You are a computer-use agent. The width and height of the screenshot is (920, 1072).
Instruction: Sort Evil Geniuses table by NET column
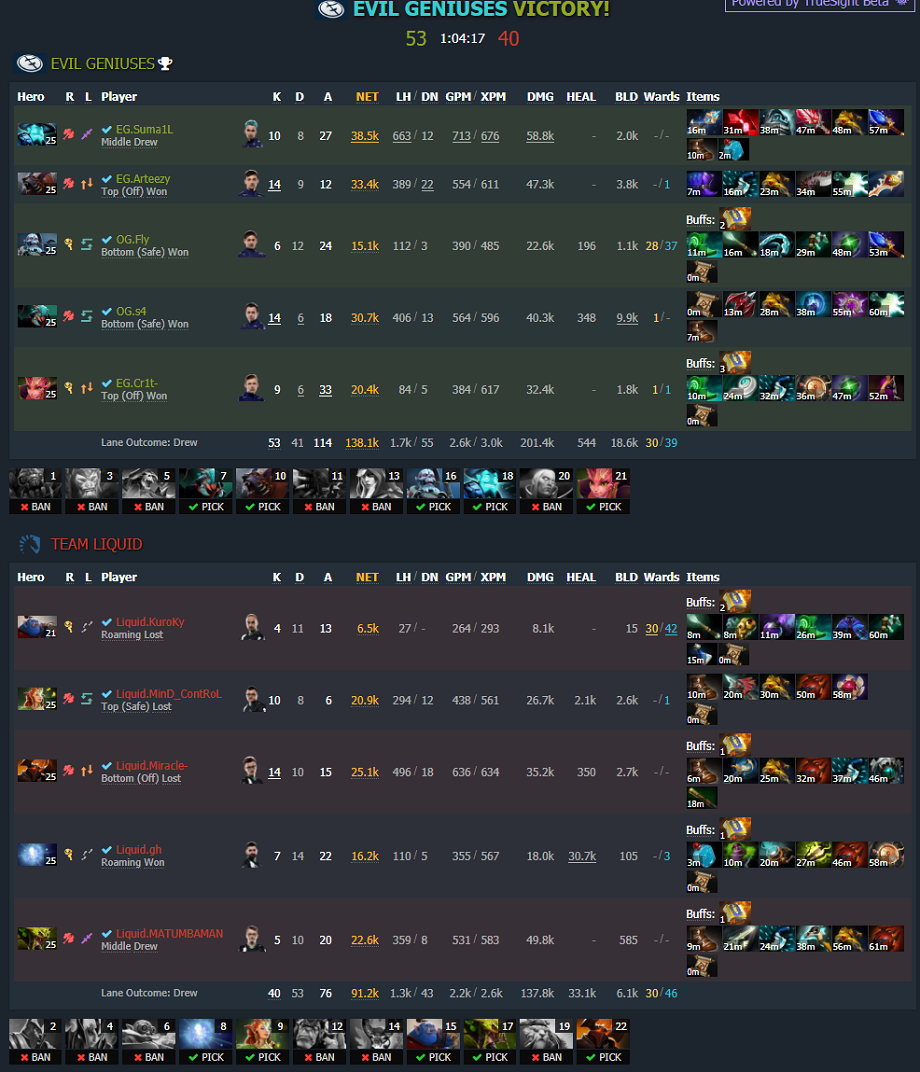367,97
